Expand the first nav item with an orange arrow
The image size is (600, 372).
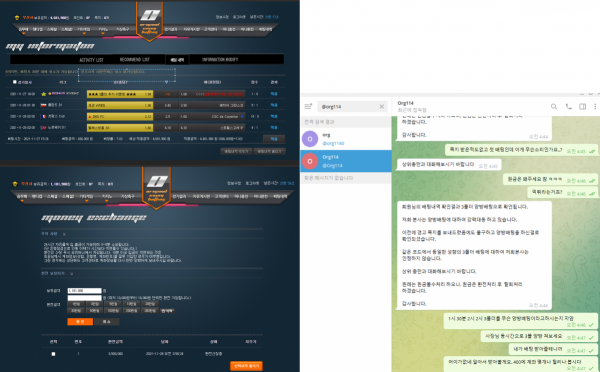pos(23,29)
